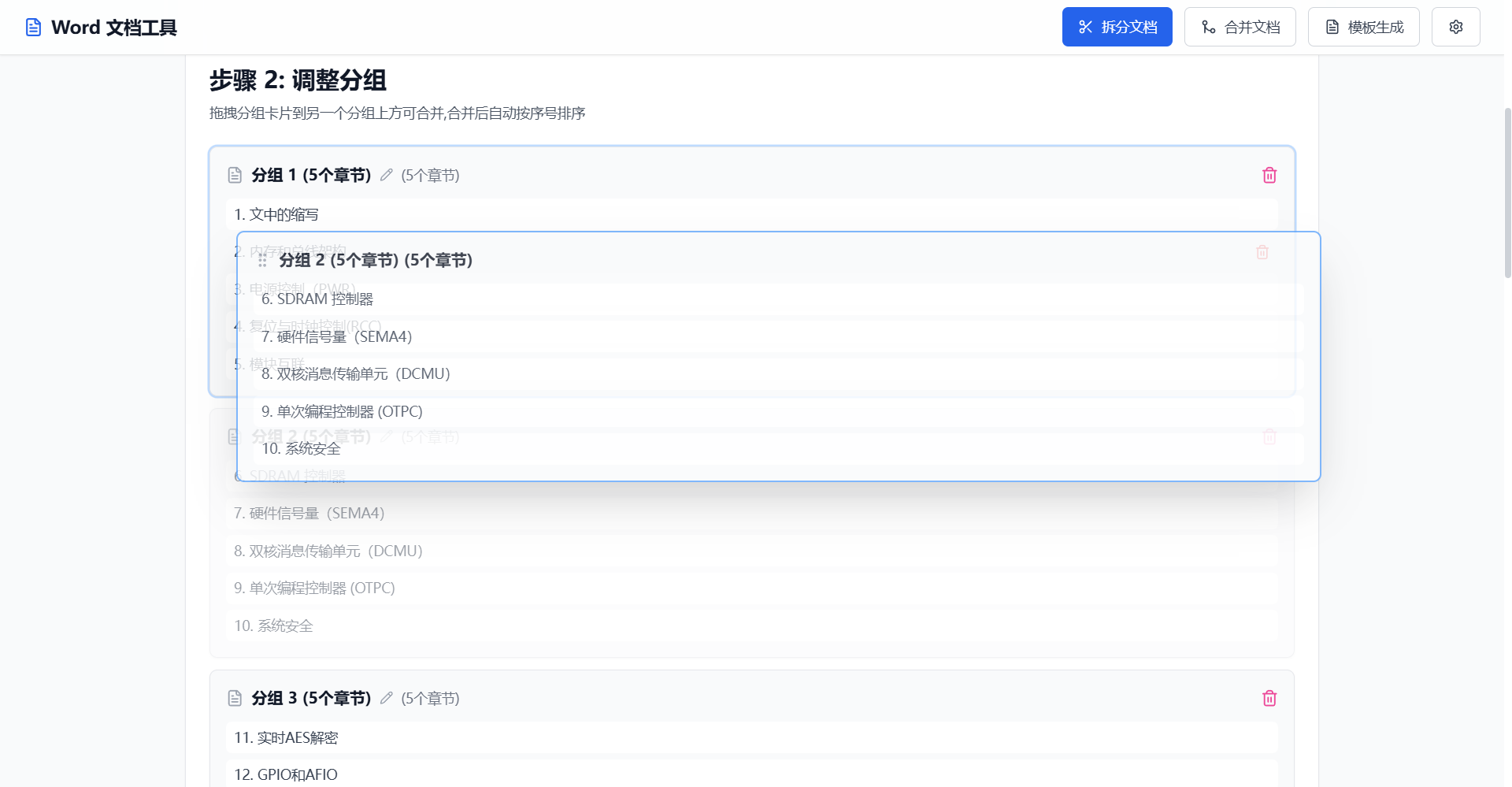1512x787 pixels.
Task: Select chapter 11. 实时AES解密
Action: point(751,737)
